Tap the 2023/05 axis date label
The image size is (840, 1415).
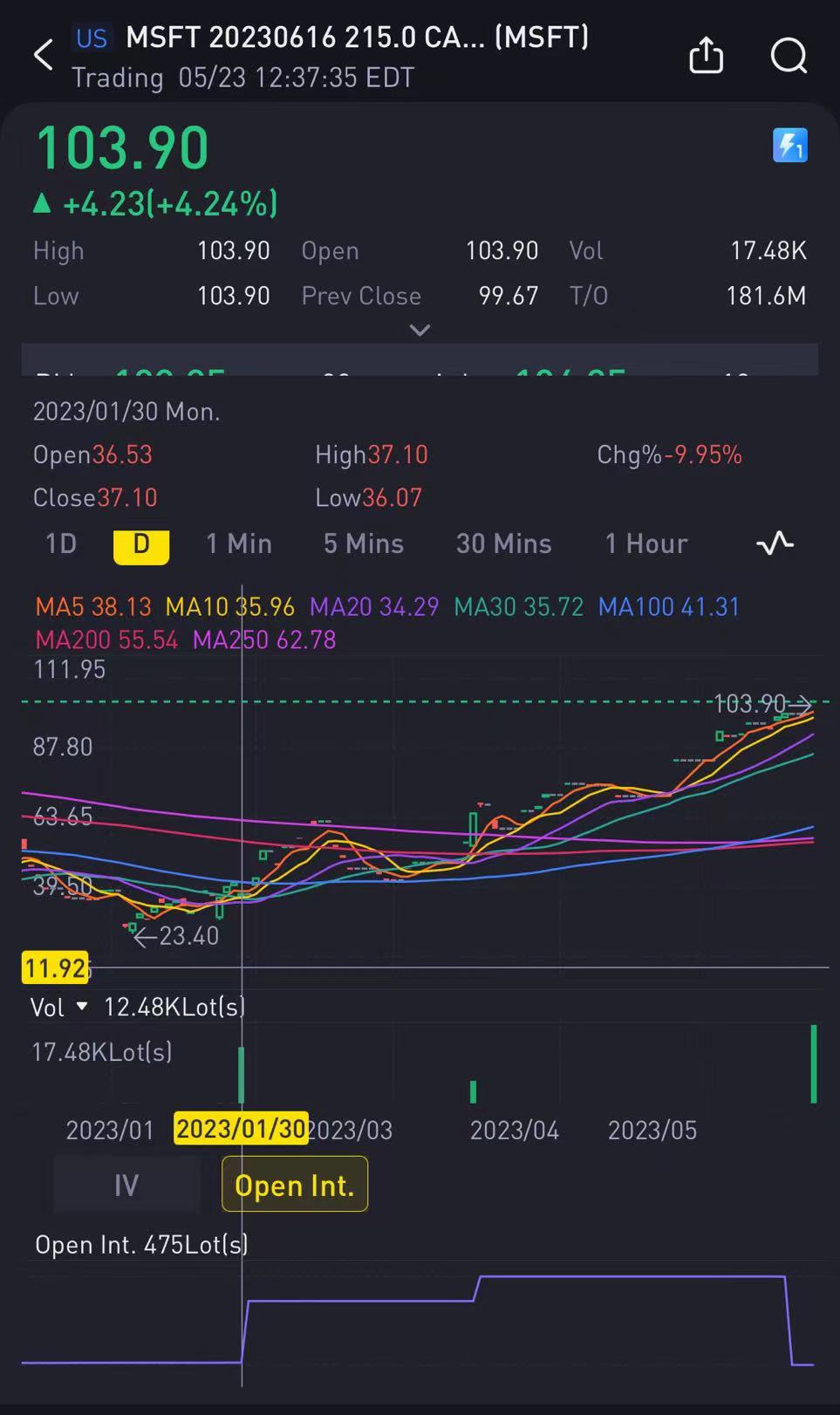[652, 1130]
